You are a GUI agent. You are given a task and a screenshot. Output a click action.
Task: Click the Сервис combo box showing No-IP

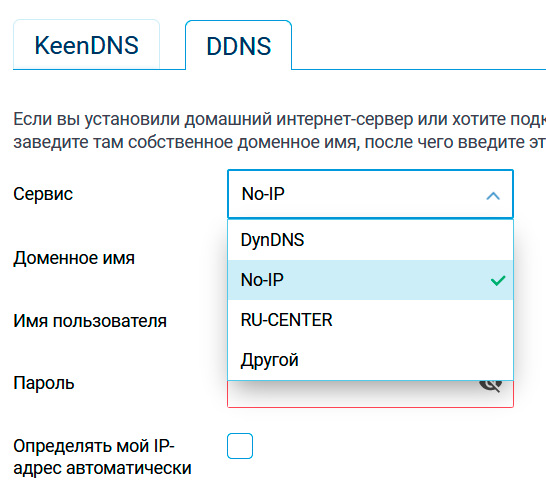click(370, 194)
